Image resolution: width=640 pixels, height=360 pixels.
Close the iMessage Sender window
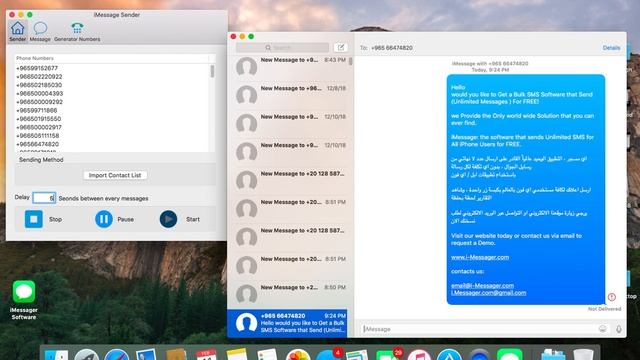(x=12, y=15)
